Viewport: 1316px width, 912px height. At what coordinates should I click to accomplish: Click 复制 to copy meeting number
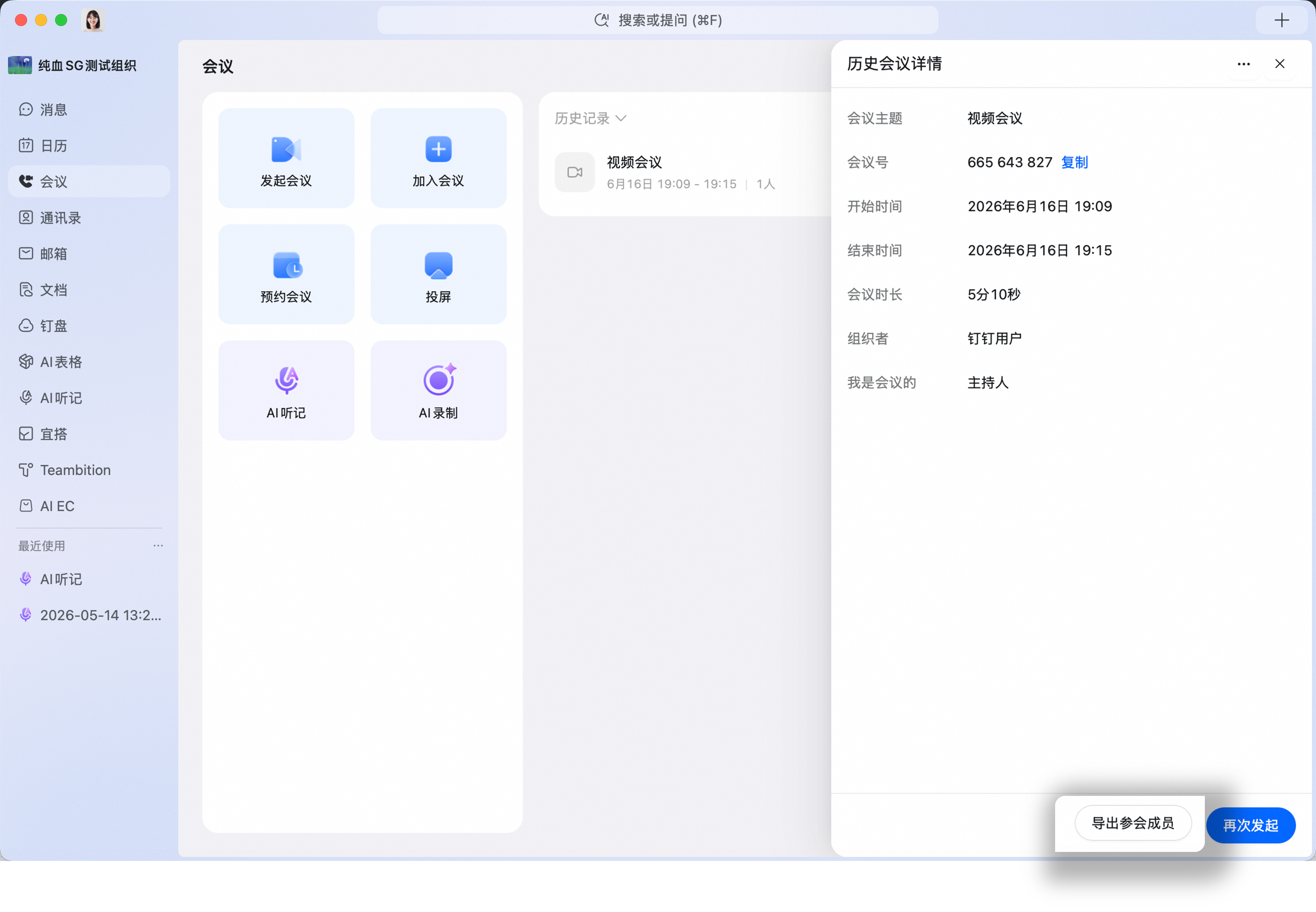tap(1074, 162)
